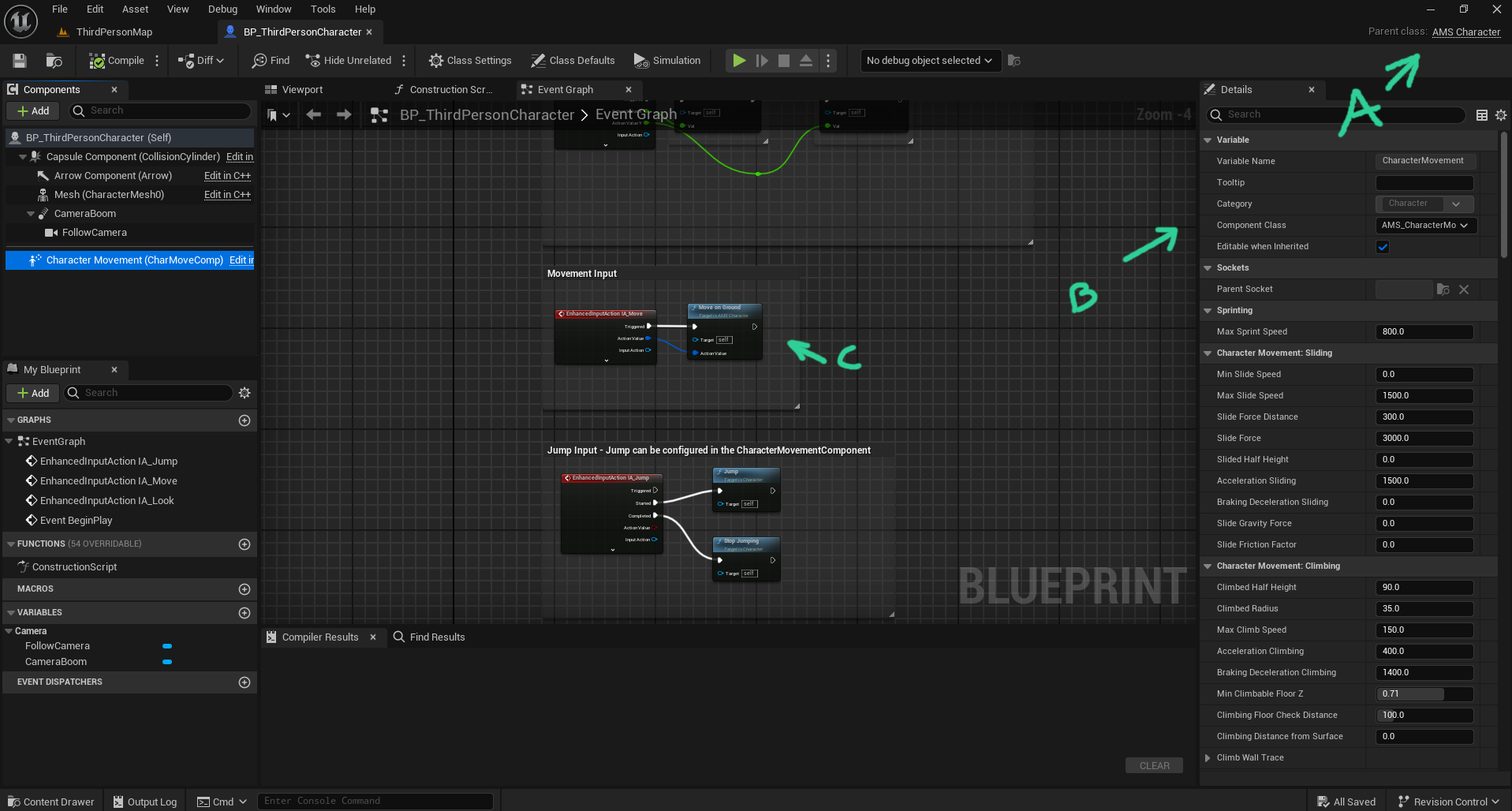Open the Details panel settings gear
The width and height of the screenshot is (1512, 811).
(x=1501, y=115)
